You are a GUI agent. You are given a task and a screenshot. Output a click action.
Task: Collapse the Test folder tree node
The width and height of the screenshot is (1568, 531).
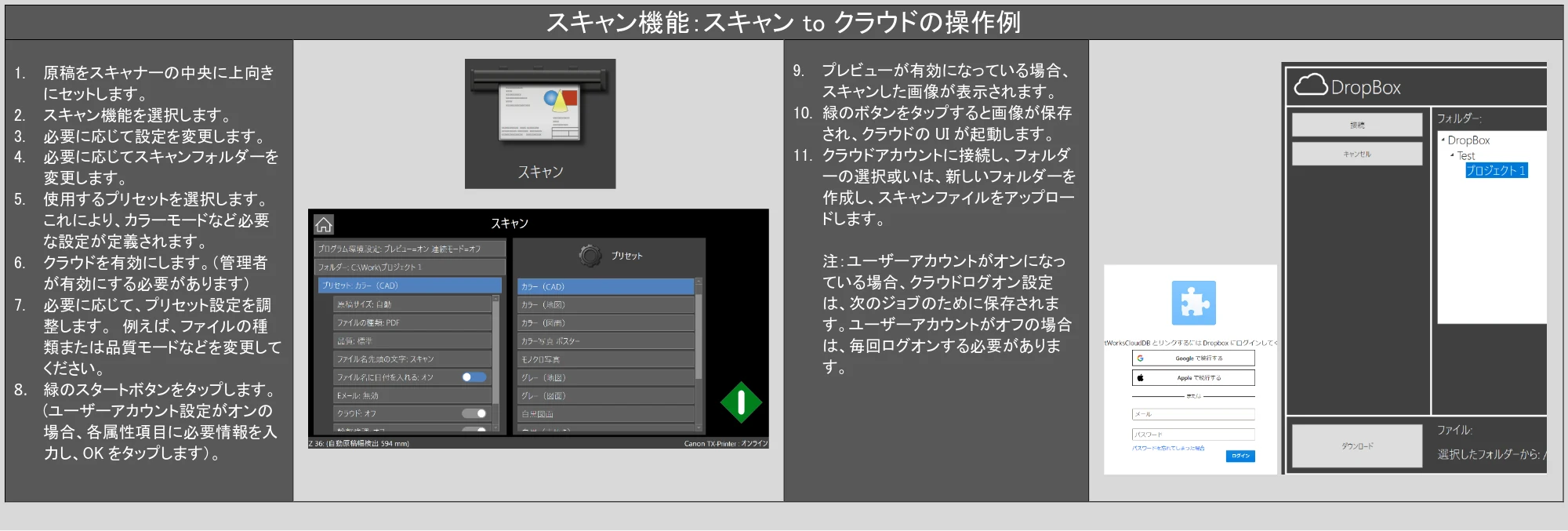coord(1452,155)
